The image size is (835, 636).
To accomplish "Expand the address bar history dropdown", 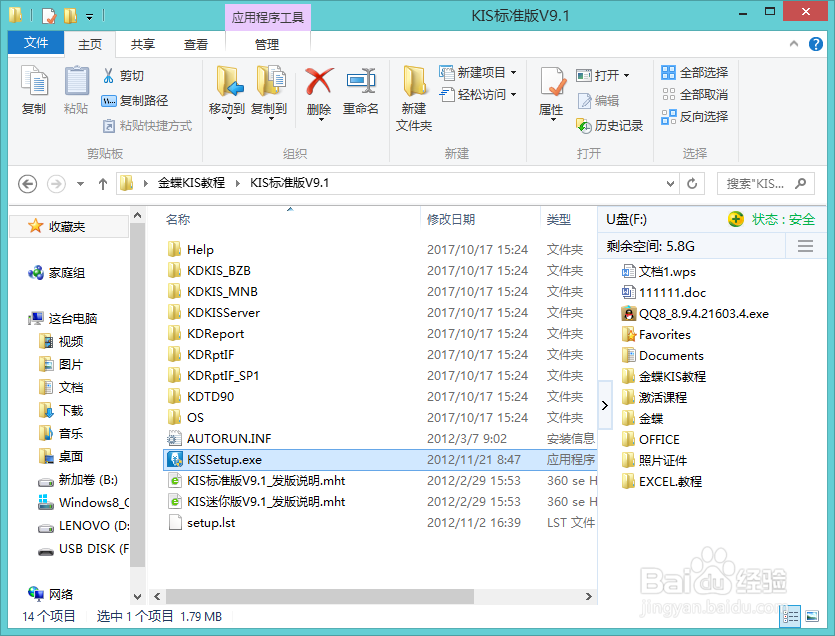I will [x=670, y=184].
